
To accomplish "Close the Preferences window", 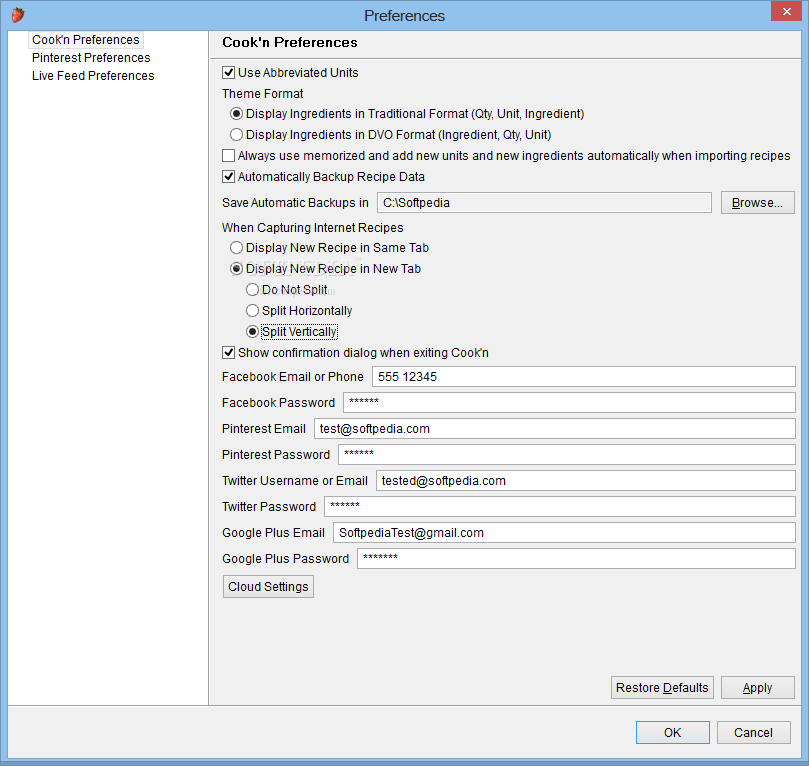I will tap(786, 11).
